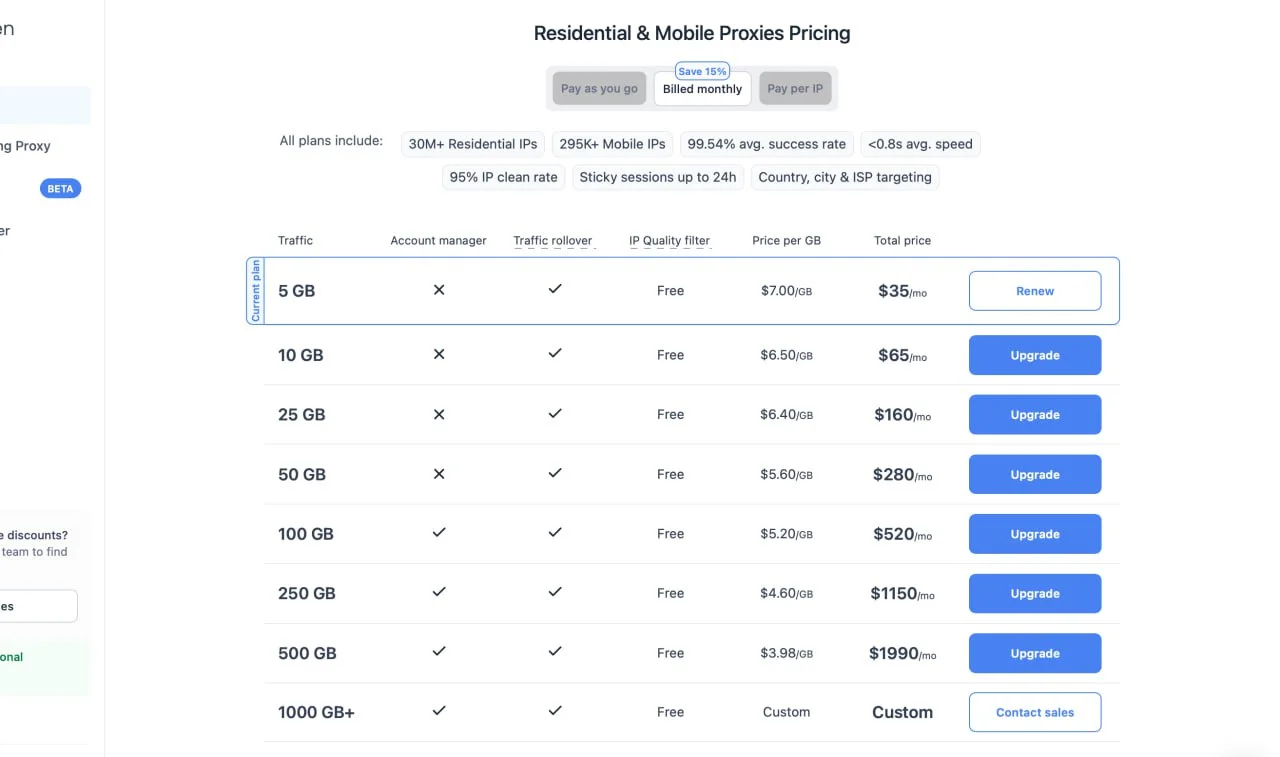Click the 500 GB account manager checkmark
This screenshot has height=757, width=1280.
tap(438, 652)
